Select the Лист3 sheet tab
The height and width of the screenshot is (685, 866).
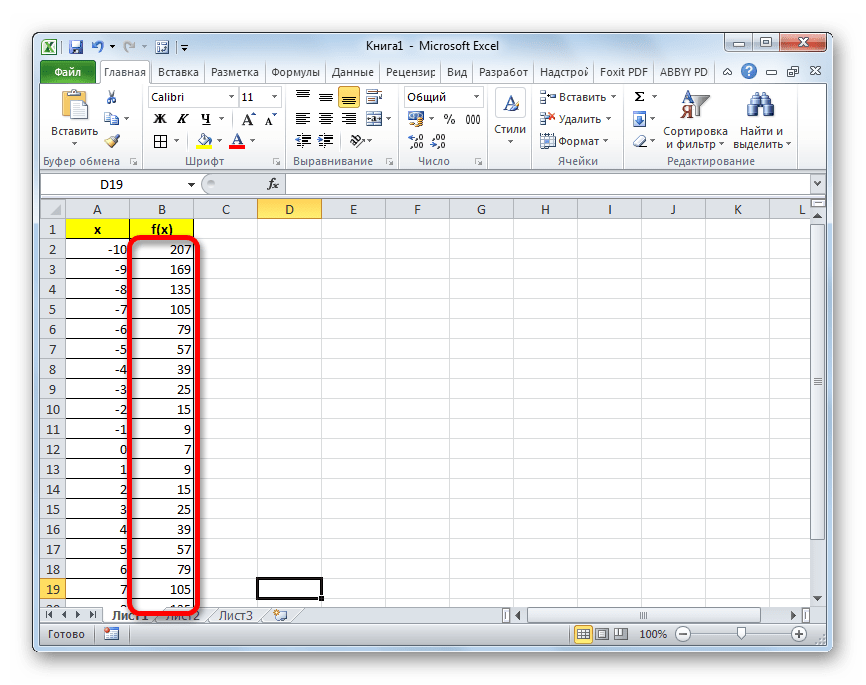click(236, 615)
